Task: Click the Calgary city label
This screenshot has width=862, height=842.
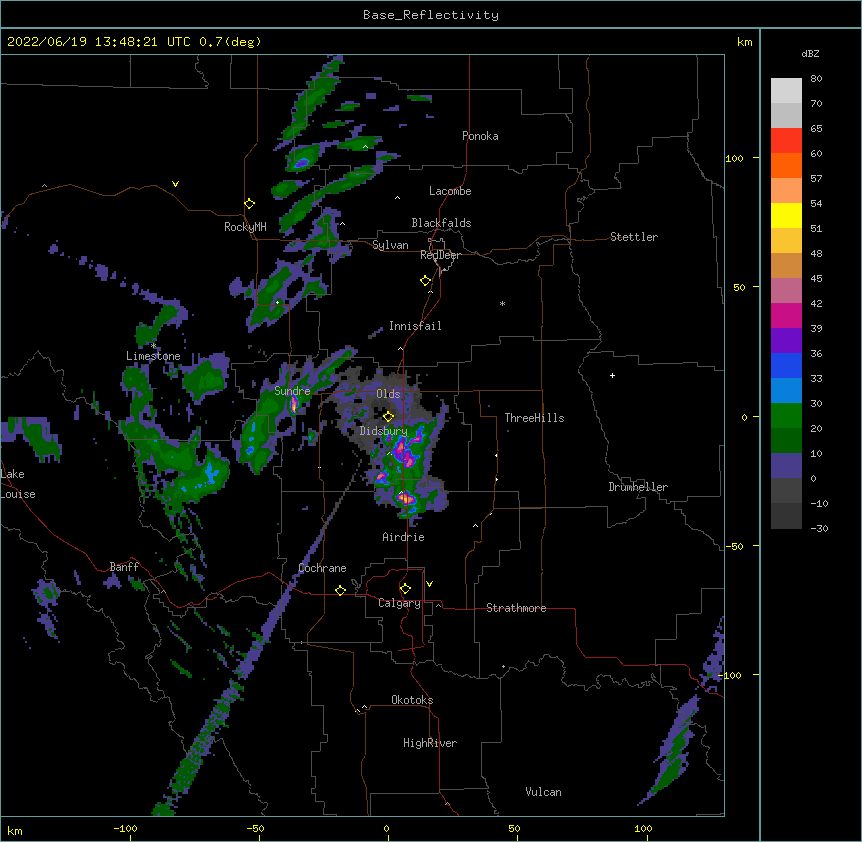Action: click(399, 603)
